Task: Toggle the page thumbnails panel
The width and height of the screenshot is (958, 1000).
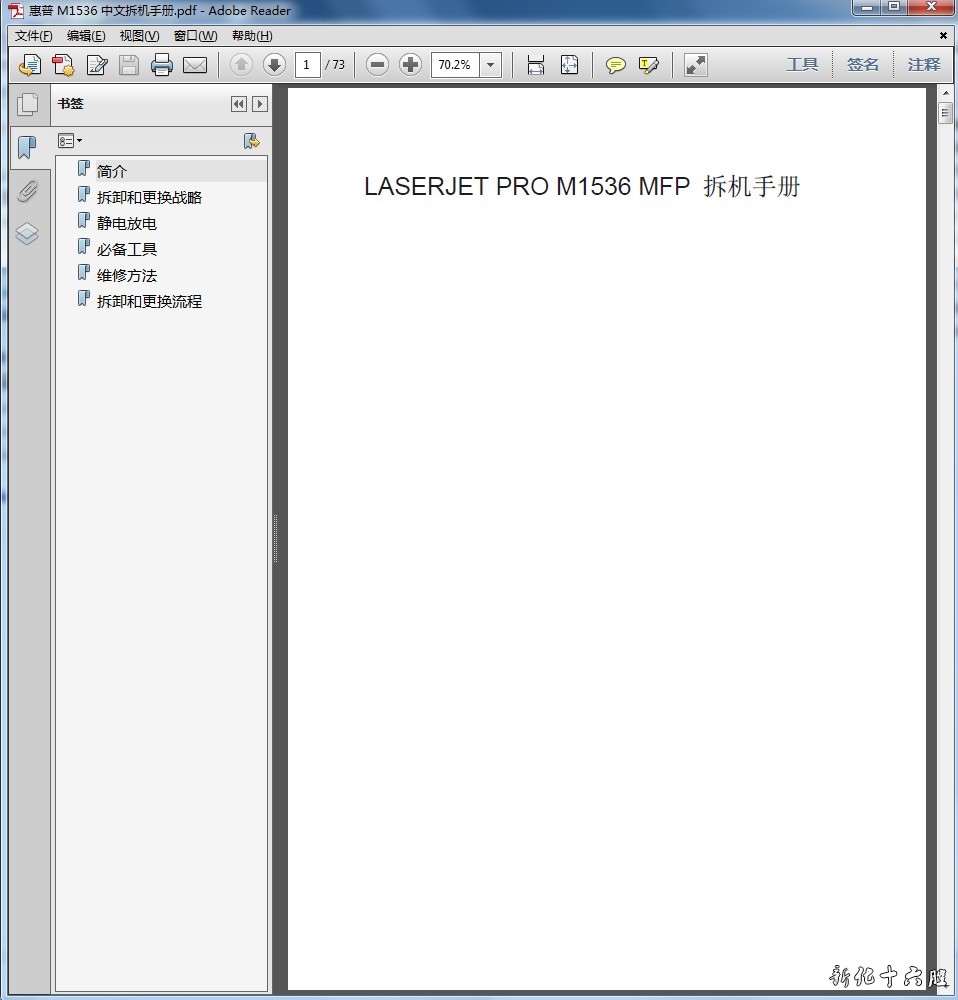Action: click(27, 104)
